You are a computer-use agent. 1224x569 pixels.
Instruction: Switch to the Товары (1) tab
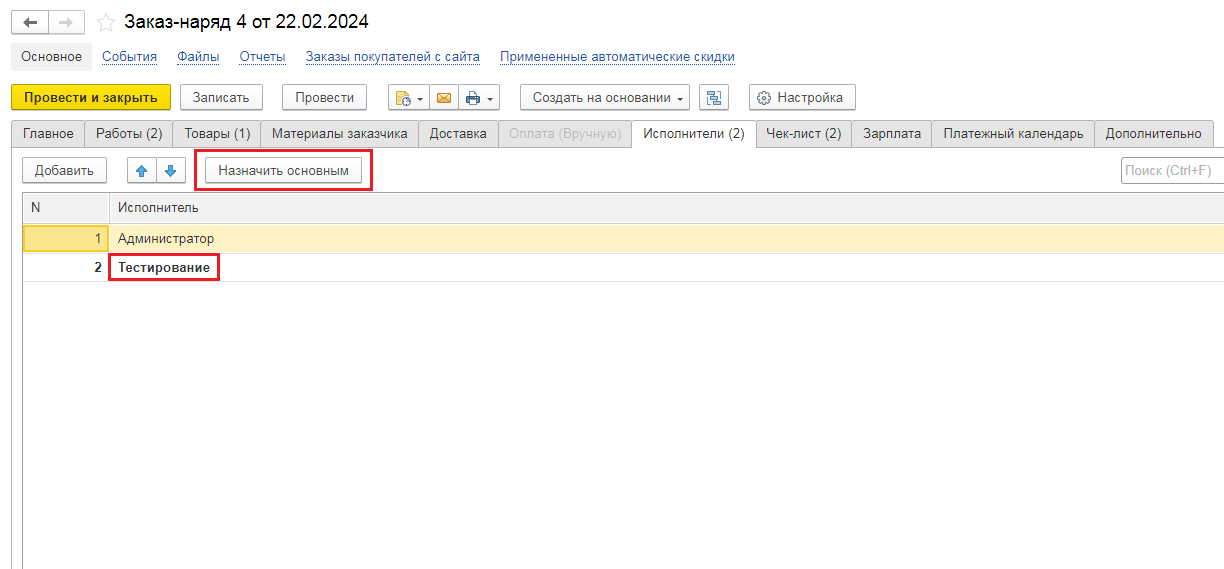click(217, 134)
